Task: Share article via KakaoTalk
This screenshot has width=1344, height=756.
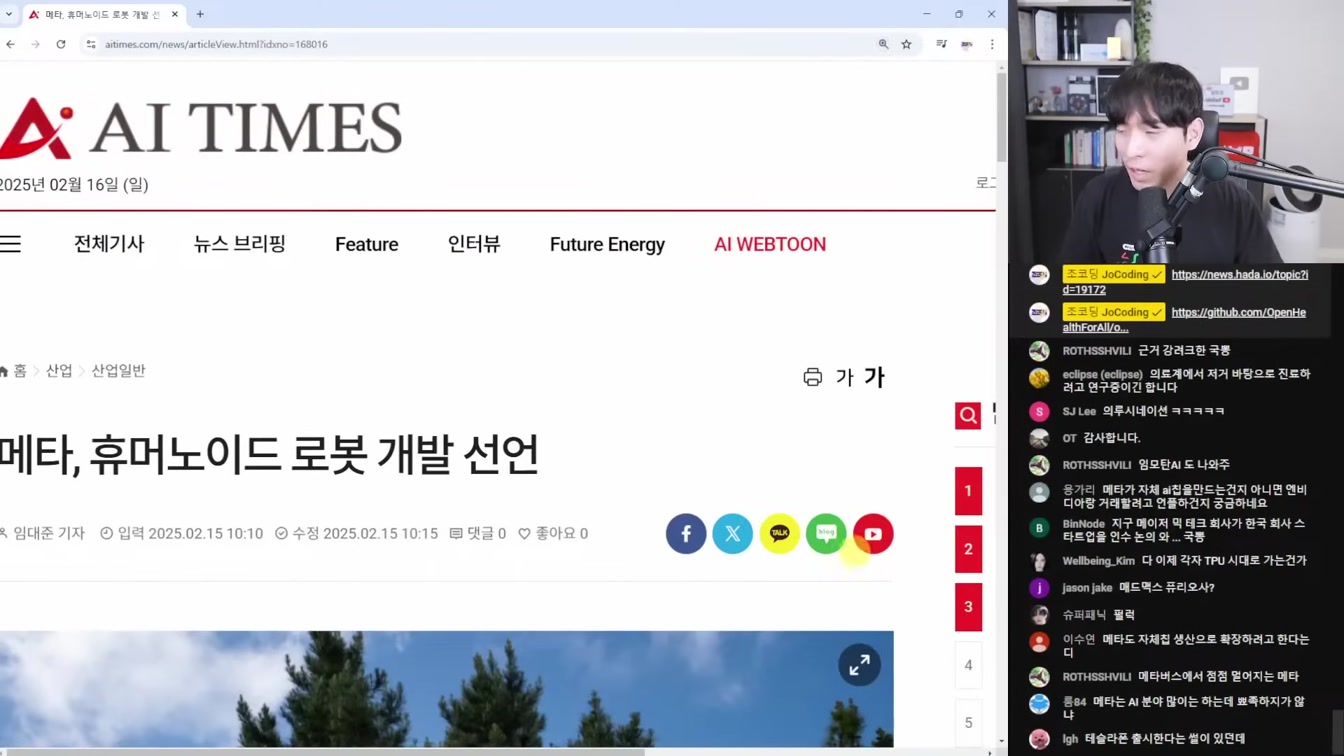Action: click(780, 534)
